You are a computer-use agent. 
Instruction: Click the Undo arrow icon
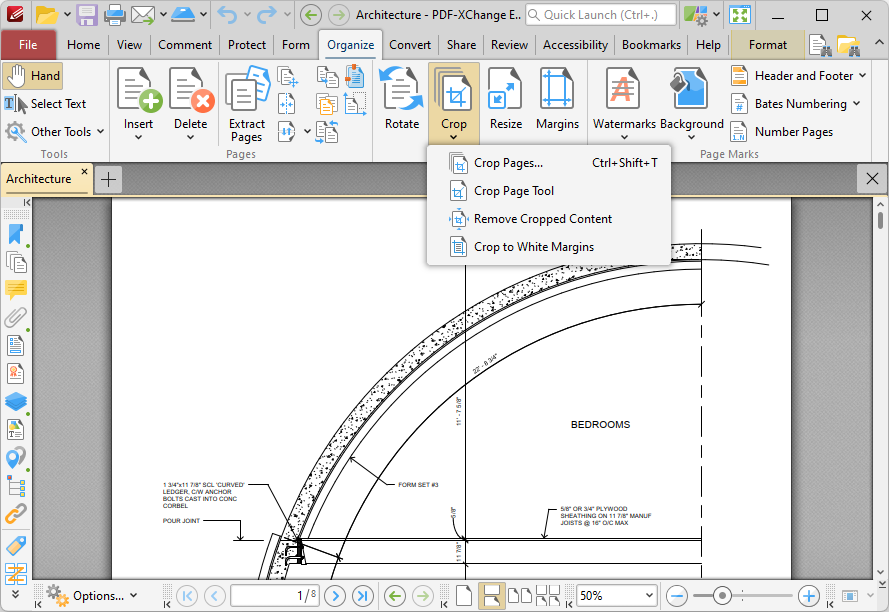coord(227,15)
